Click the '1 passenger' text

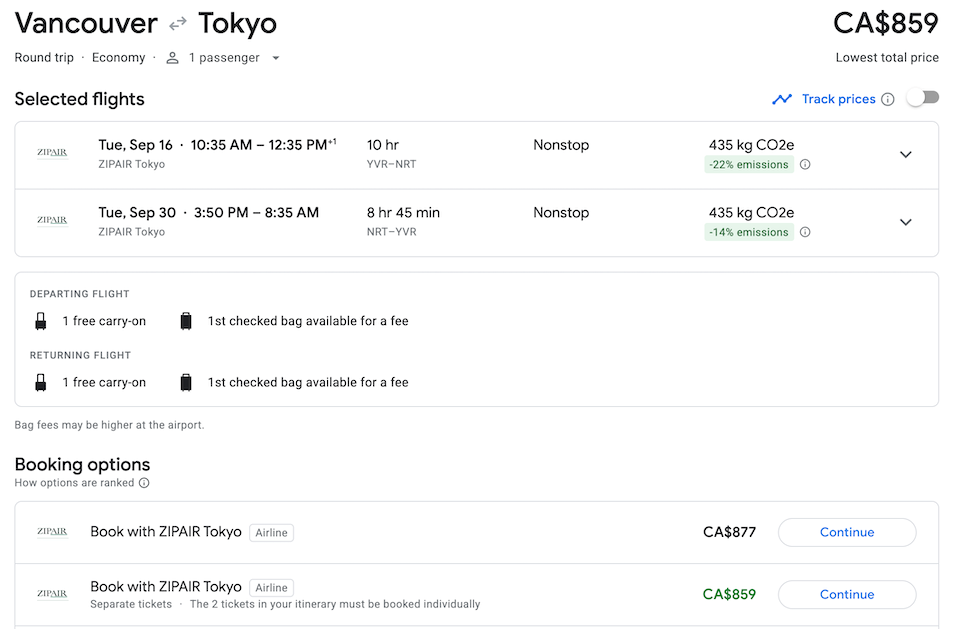[x=224, y=58]
